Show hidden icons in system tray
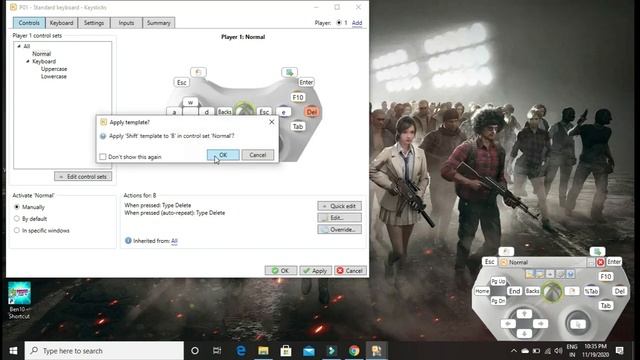640x360 pixels. coord(513,351)
